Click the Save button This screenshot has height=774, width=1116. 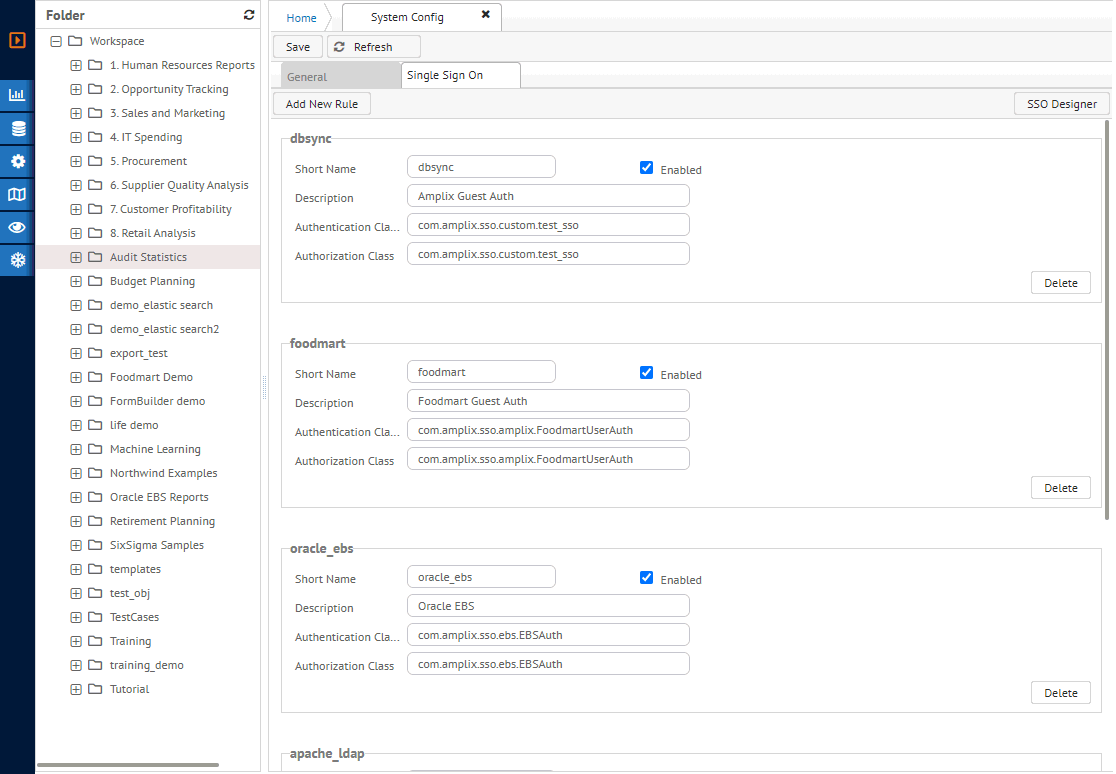point(298,47)
